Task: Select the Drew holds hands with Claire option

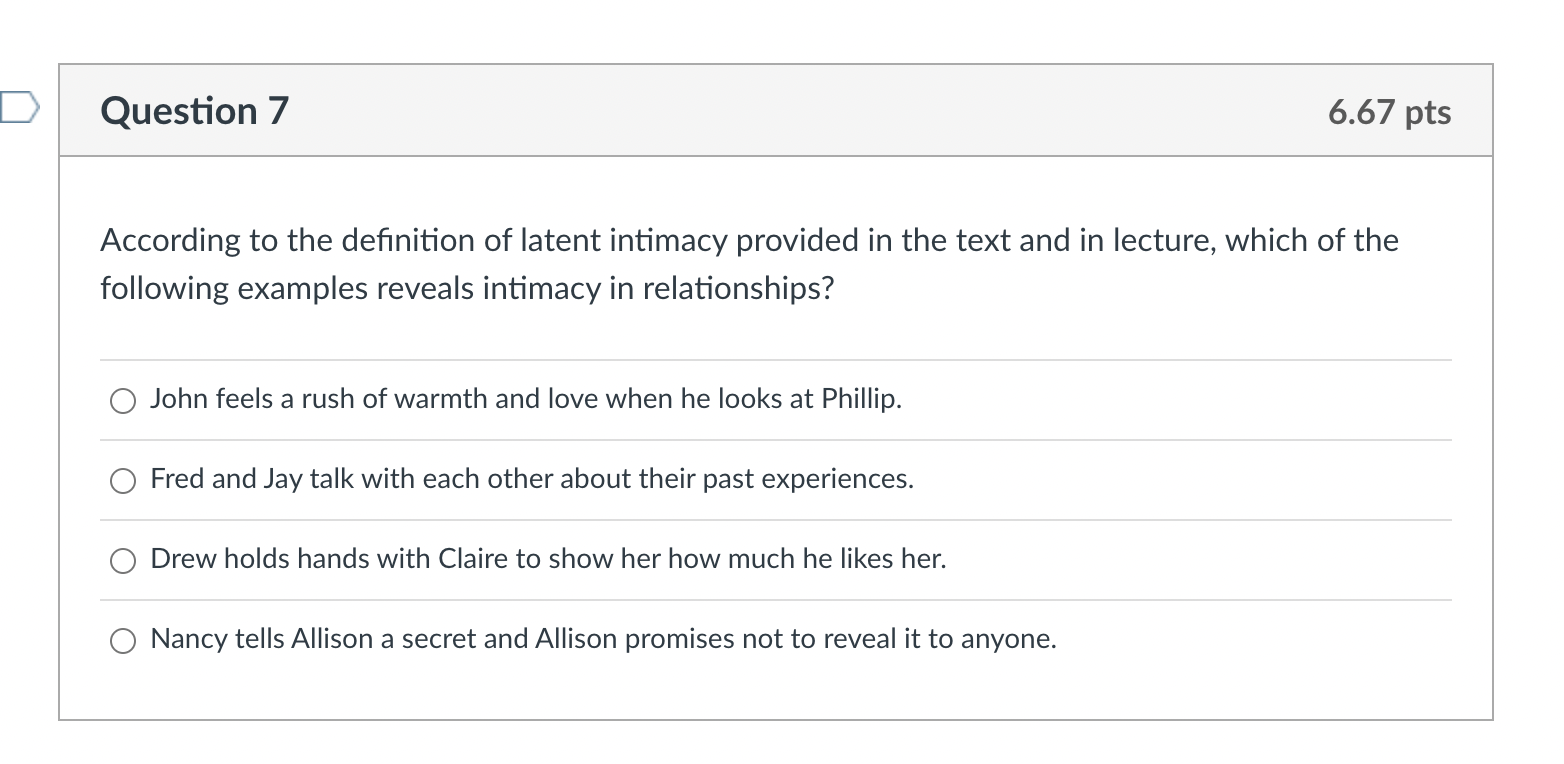Action: 122,560
